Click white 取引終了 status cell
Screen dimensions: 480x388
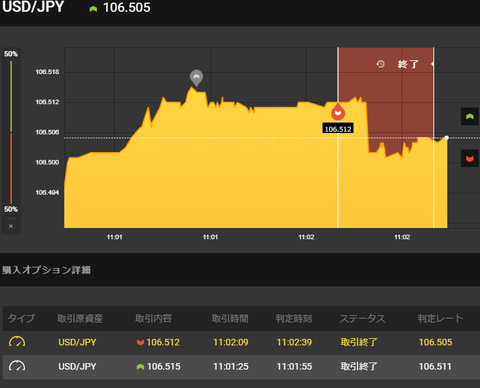pyautogui.click(x=359, y=367)
